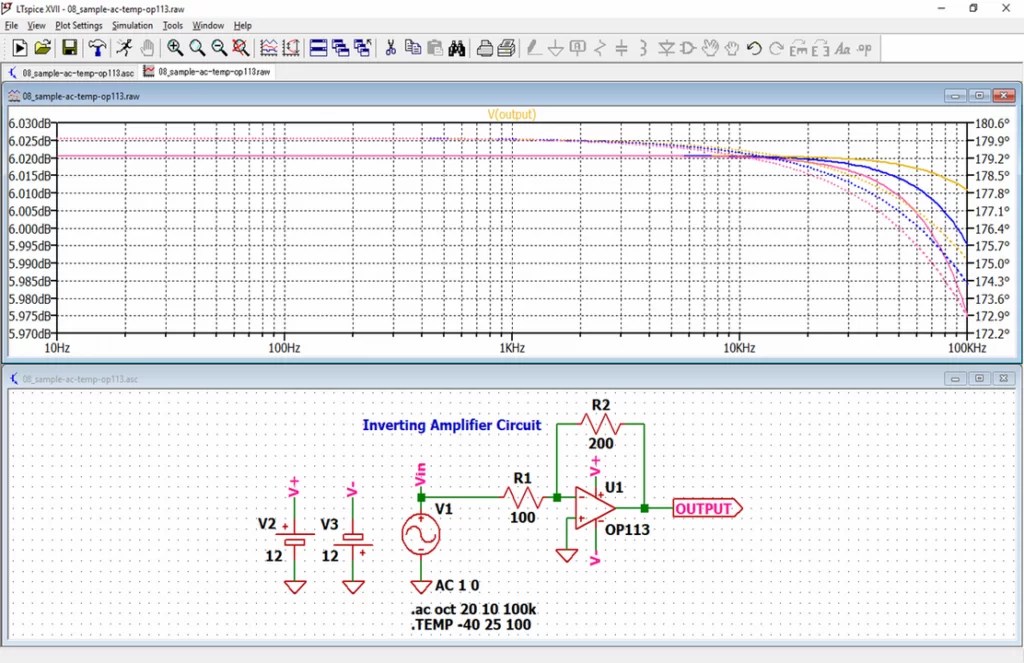Tile windows horizontally toolbar icon
This screenshot has height=663, width=1024.
click(318, 48)
